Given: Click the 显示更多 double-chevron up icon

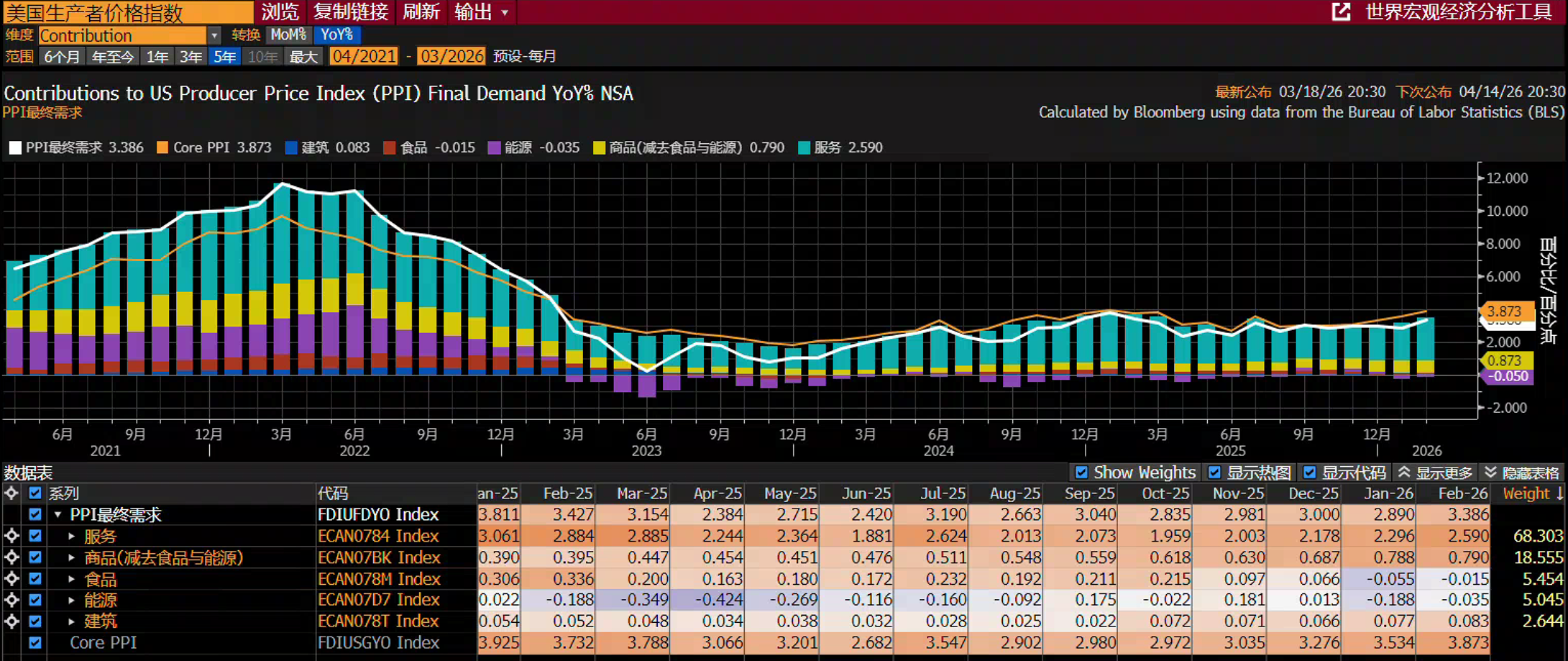Looking at the screenshot, I should [x=1403, y=473].
